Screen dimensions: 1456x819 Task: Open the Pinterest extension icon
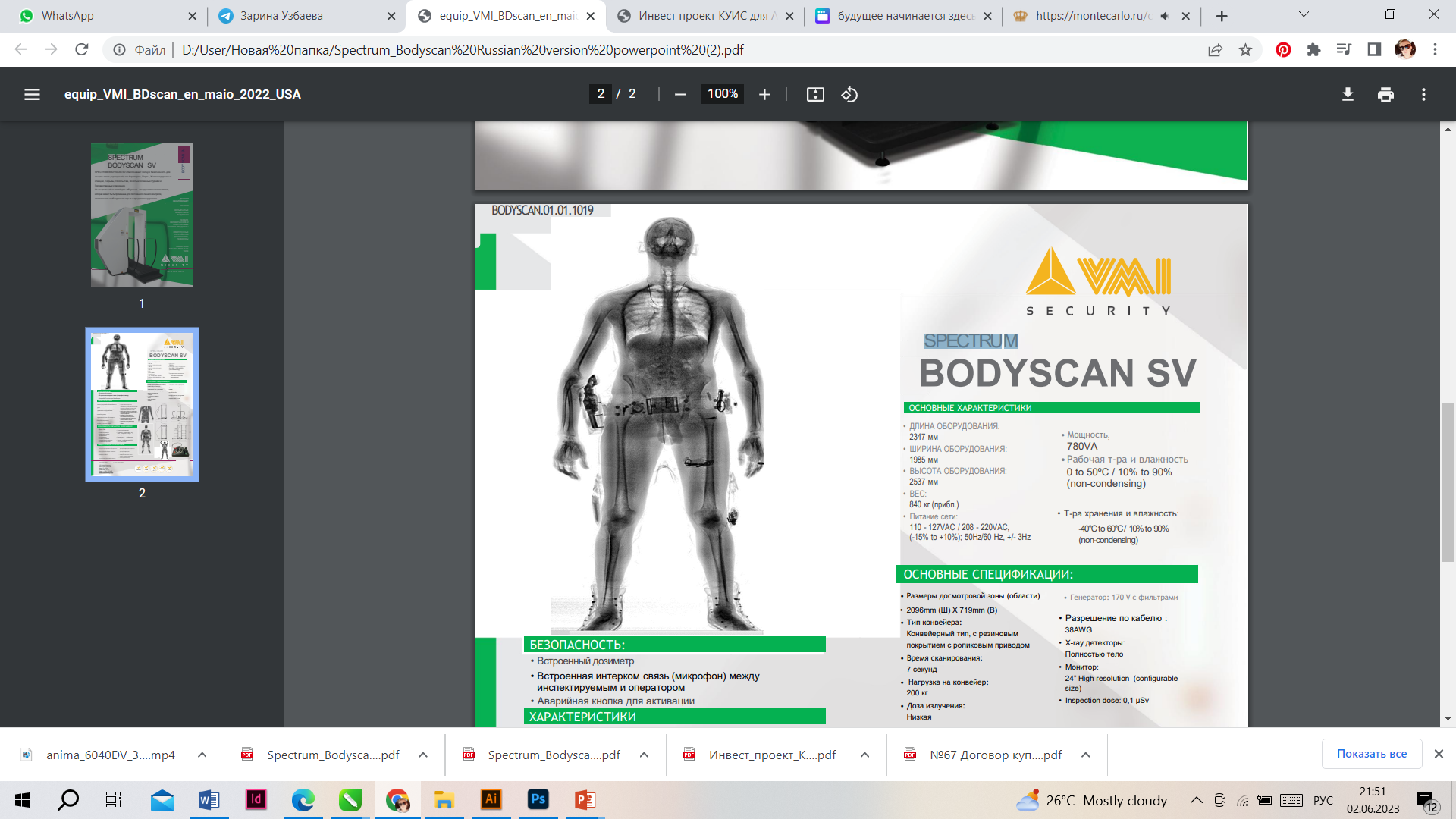[1283, 50]
